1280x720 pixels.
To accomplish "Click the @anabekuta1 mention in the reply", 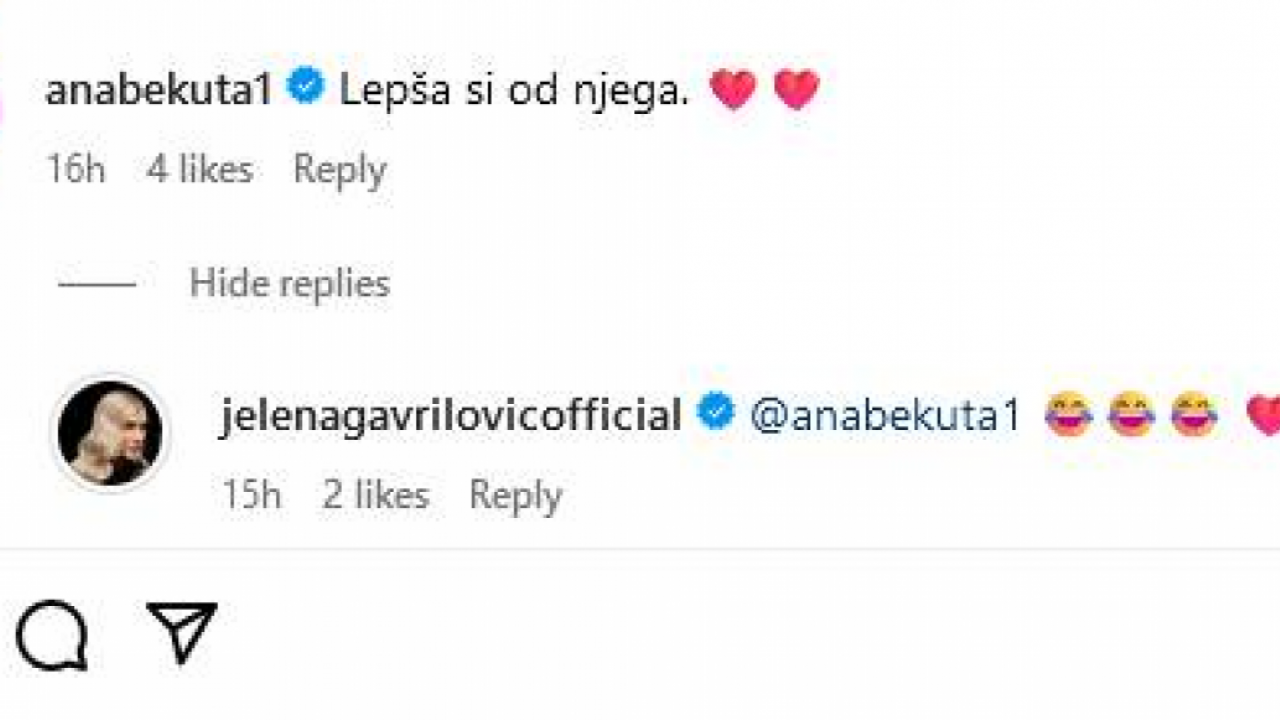I will coord(885,415).
